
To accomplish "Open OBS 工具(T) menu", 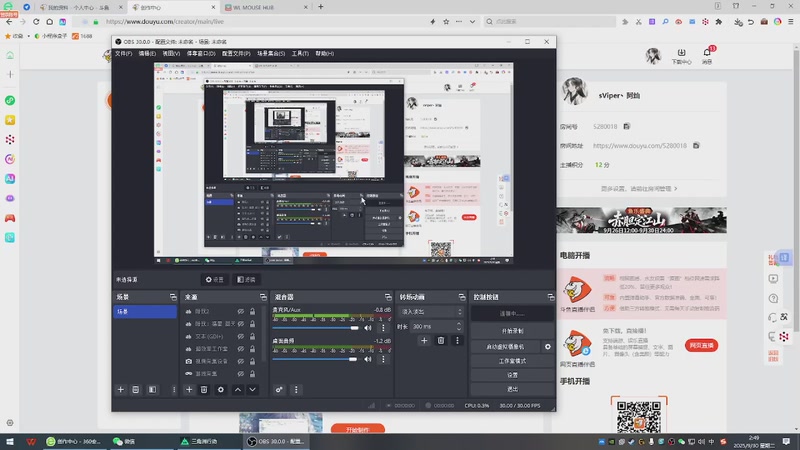I will pyautogui.click(x=300, y=54).
